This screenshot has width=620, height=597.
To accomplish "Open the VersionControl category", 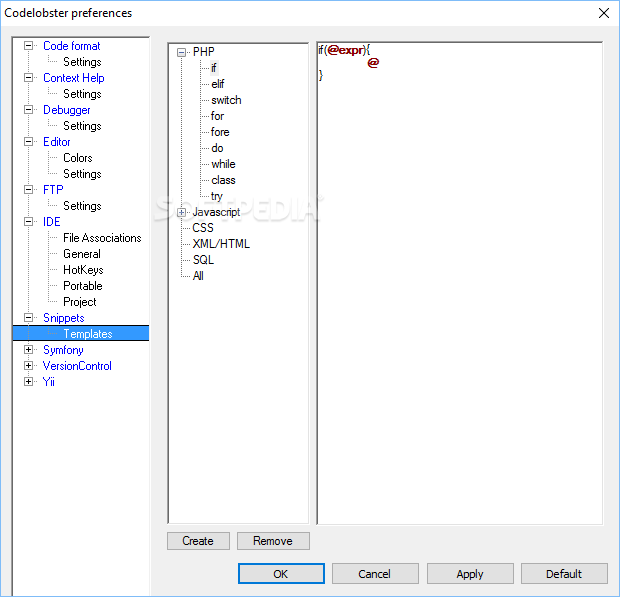I will point(77,366).
